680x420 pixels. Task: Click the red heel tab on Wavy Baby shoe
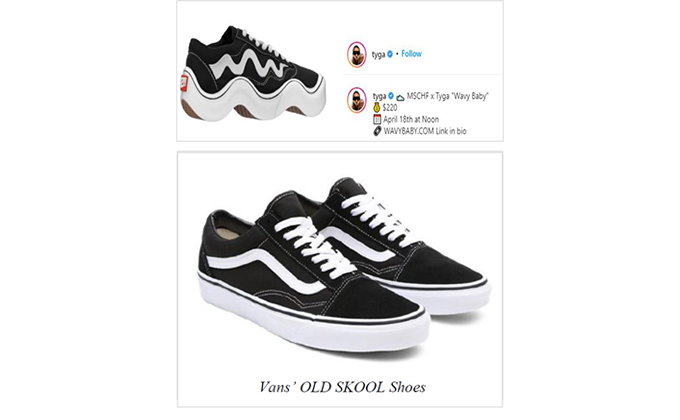(184, 83)
